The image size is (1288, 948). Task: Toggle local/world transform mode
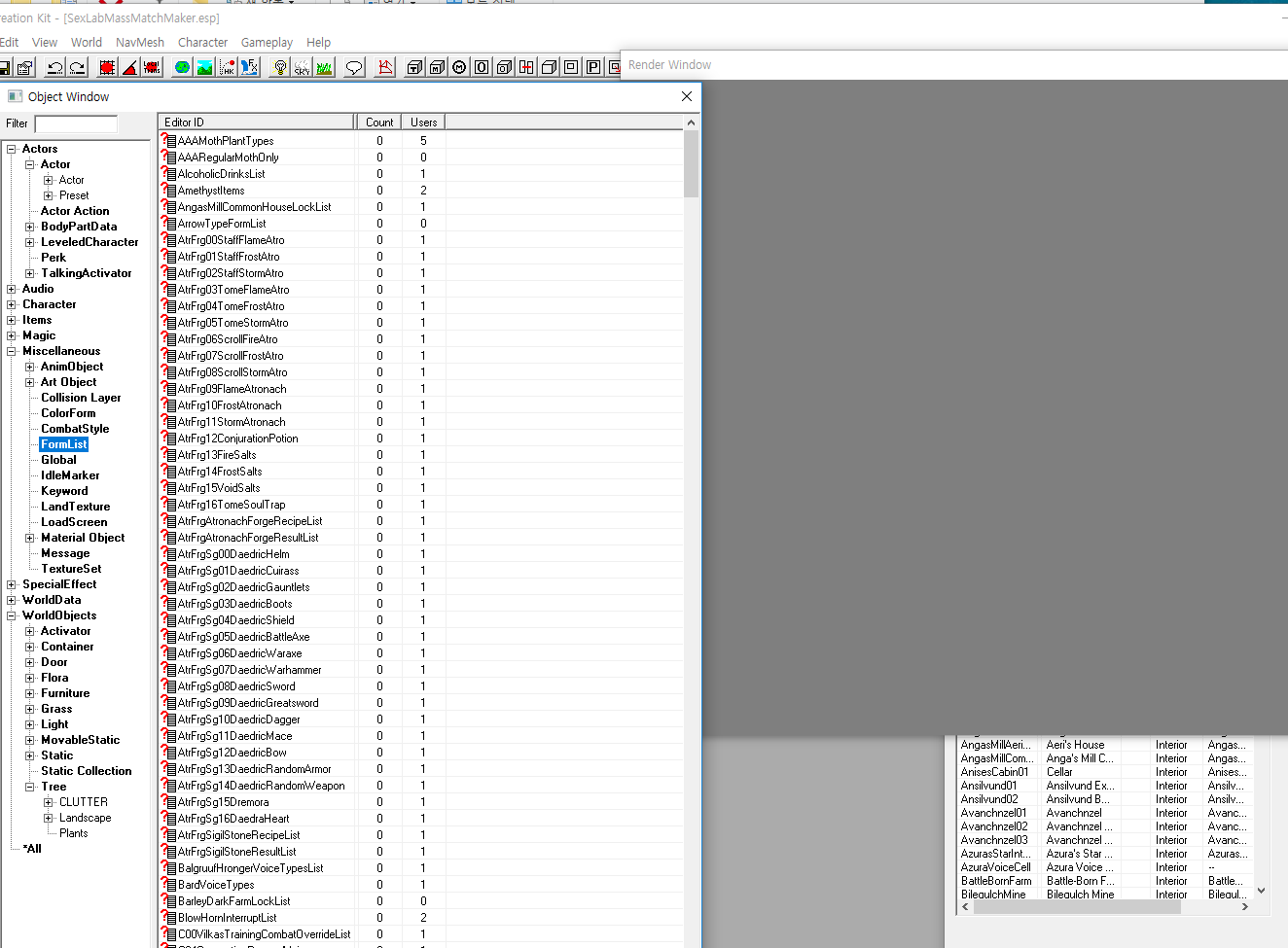151,67
